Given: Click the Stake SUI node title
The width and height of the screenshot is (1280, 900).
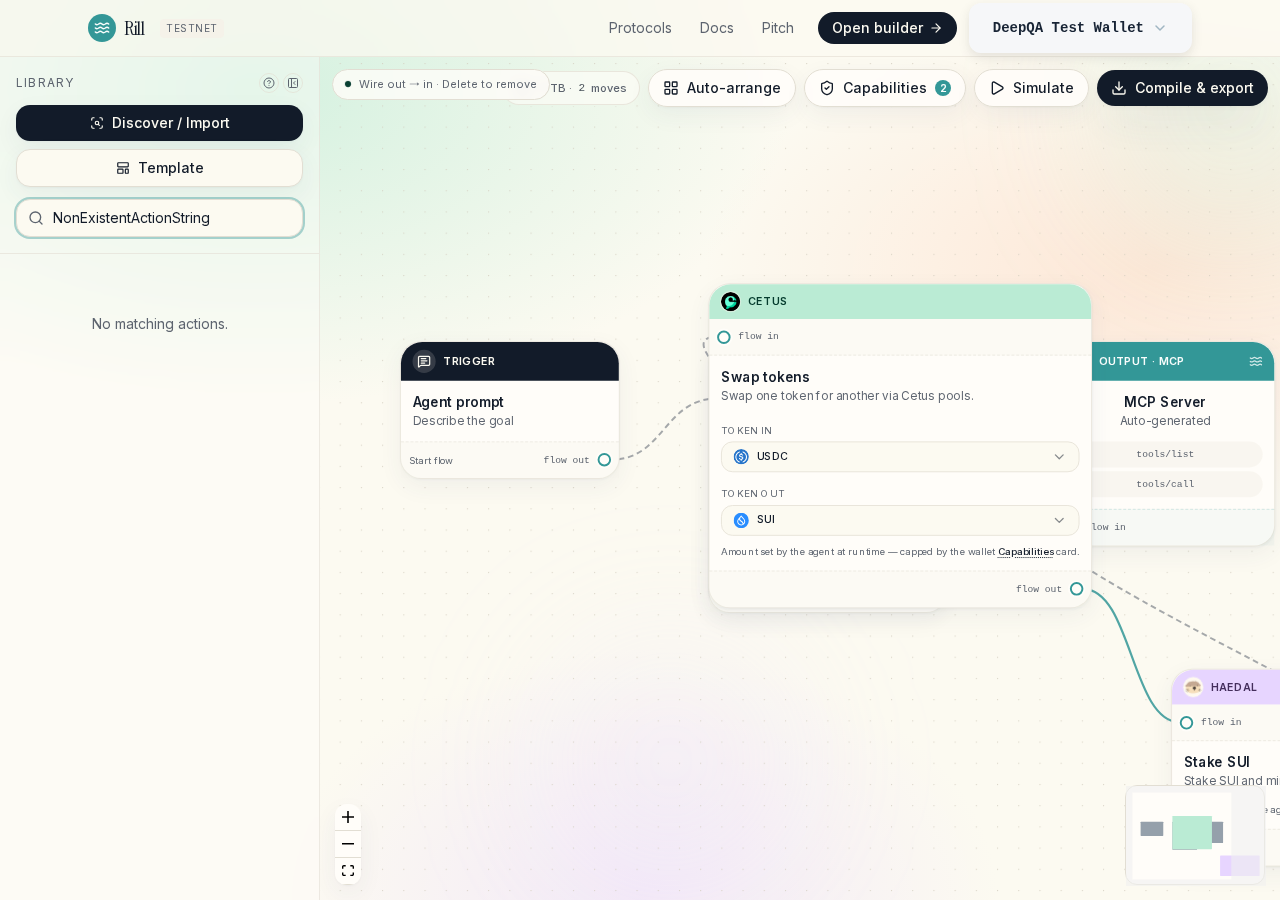Looking at the screenshot, I should coord(1217,762).
